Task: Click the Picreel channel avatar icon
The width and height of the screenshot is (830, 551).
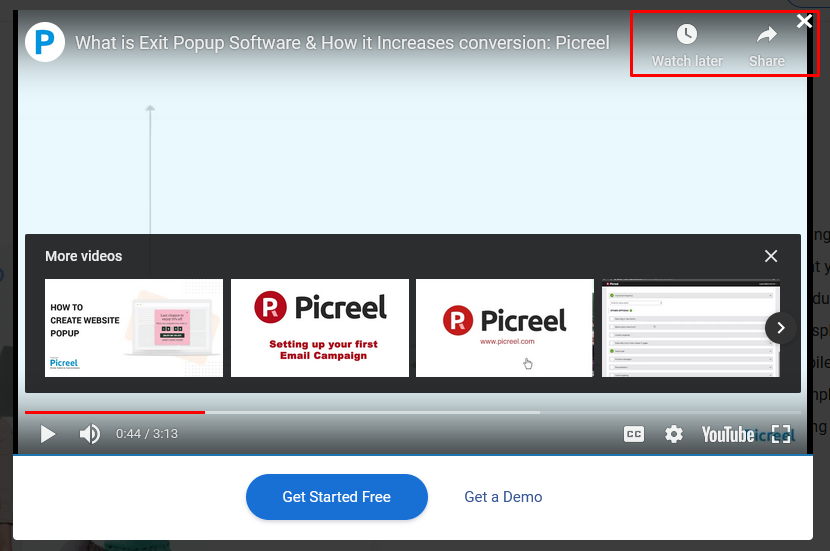Action: (x=45, y=42)
